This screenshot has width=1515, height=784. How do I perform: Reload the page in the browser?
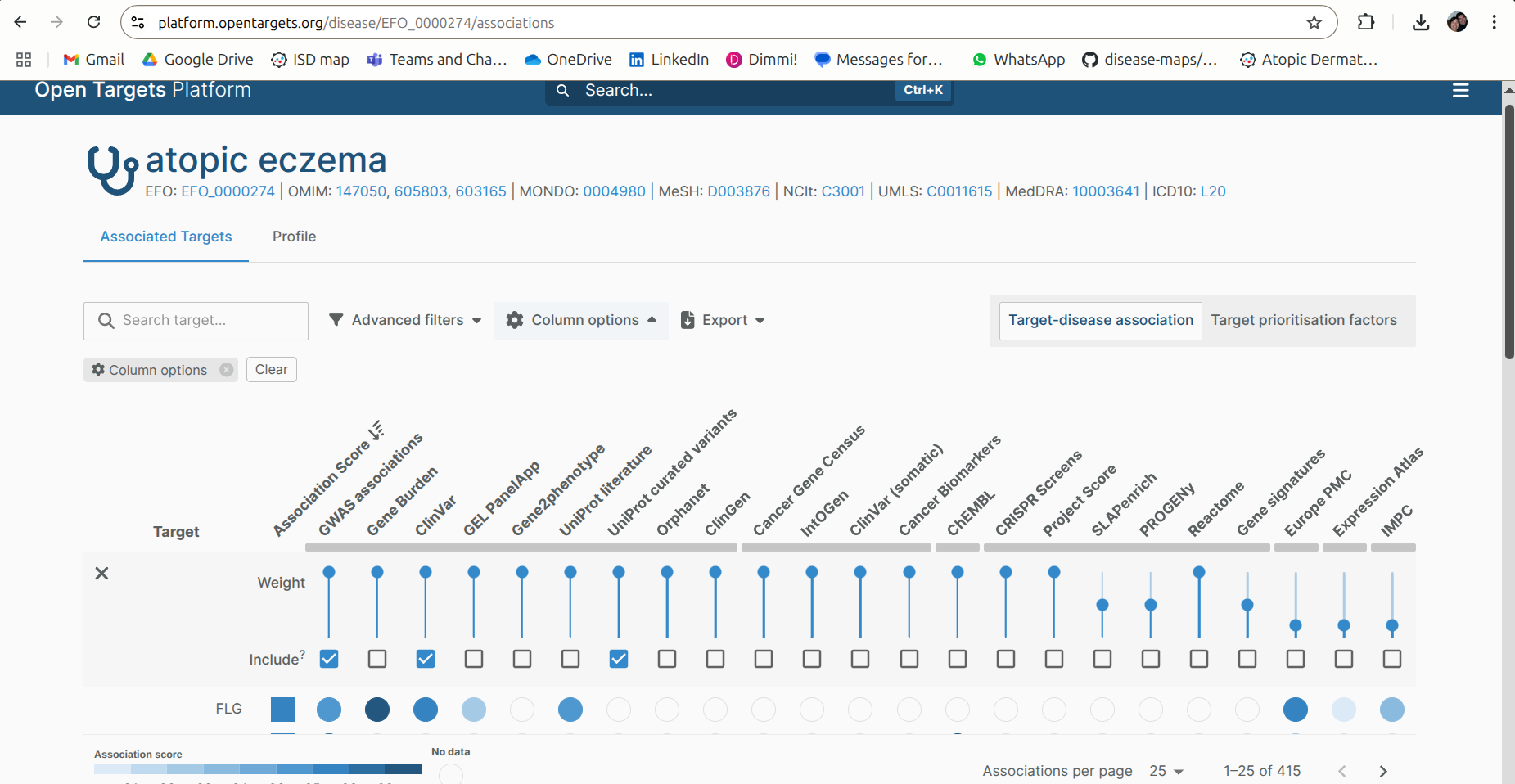coord(94,22)
